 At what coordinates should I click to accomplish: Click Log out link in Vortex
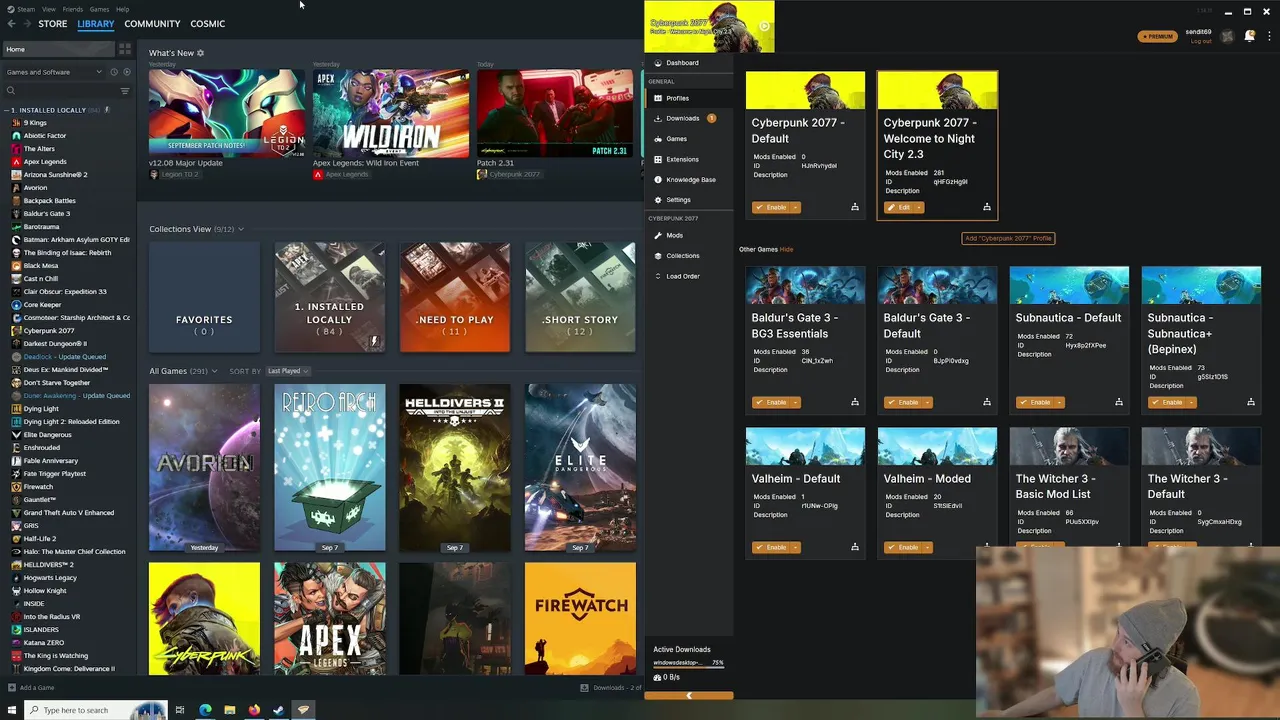1201,41
